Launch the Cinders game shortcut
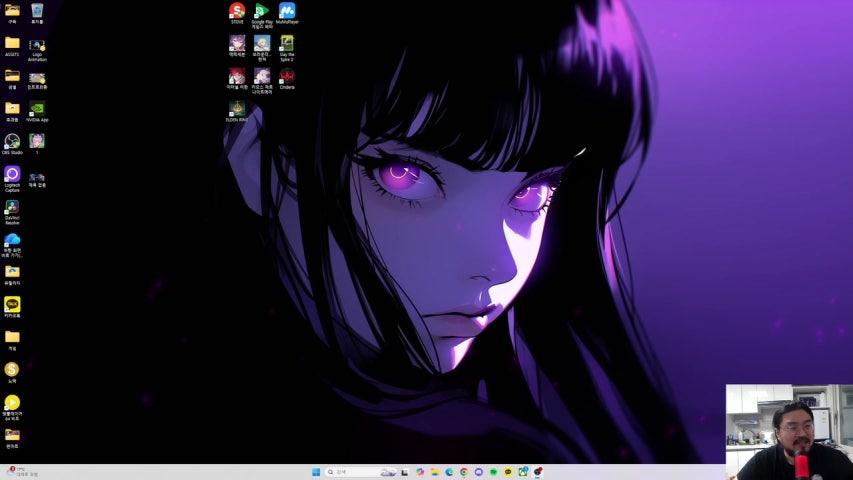 287,78
